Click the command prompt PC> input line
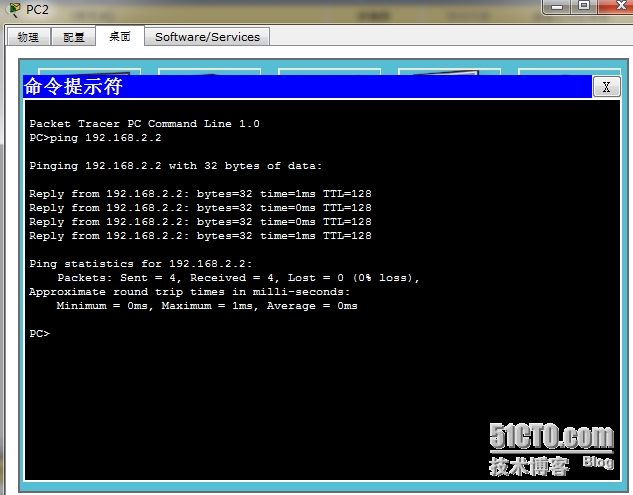The image size is (633, 495). click(x=40, y=334)
